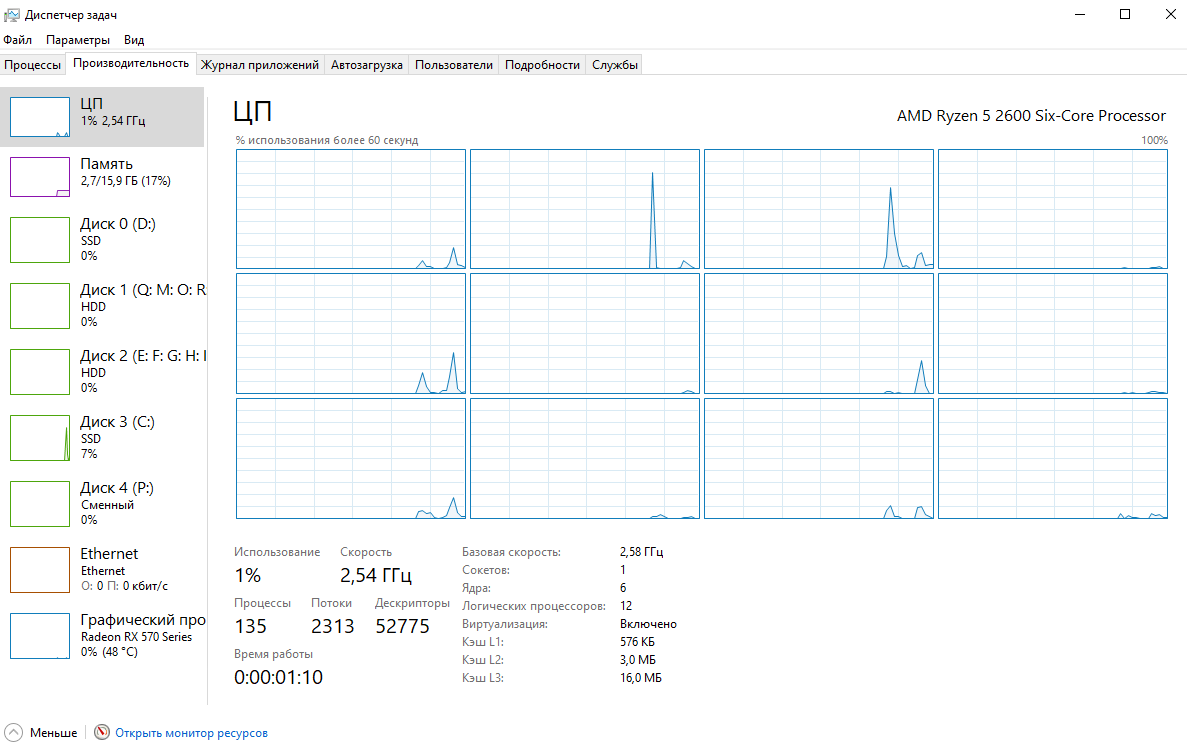Switch to the Процессы tab
Viewport: 1187px width, 753px height.
(x=33, y=65)
